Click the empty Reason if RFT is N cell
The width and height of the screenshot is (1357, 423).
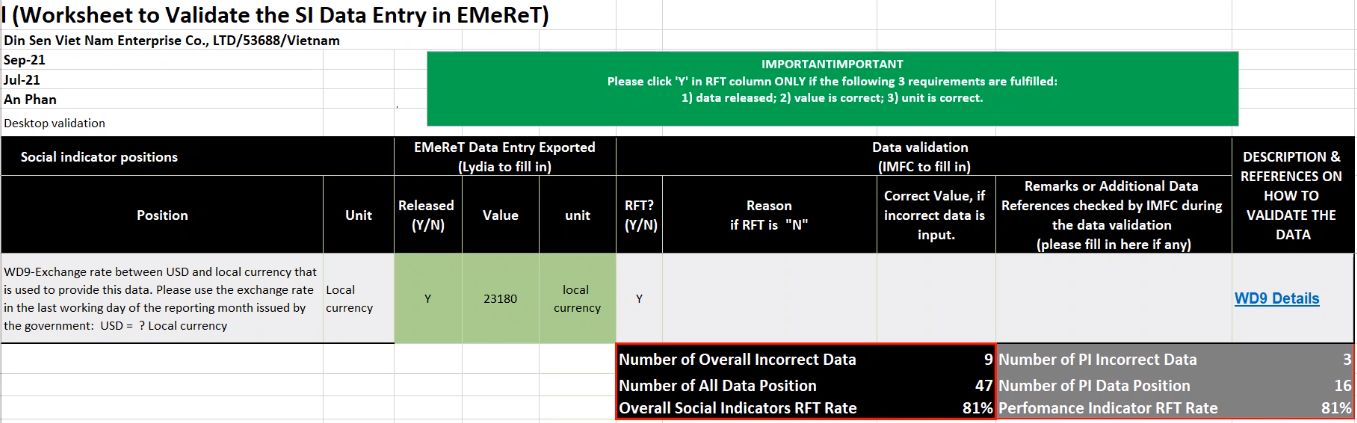pyautogui.click(x=770, y=298)
